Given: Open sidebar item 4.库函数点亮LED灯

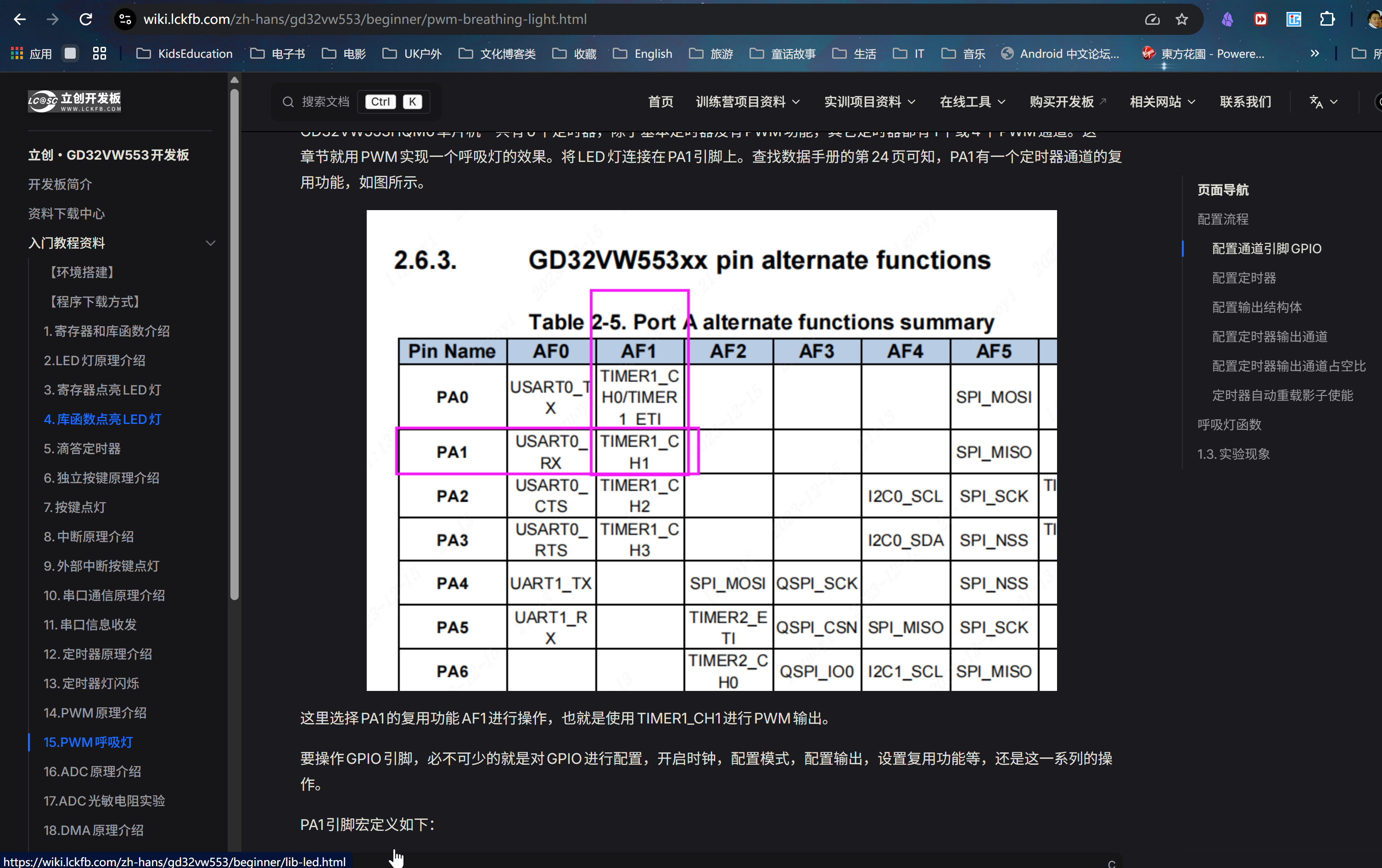Looking at the screenshot, I should (102, 419).
